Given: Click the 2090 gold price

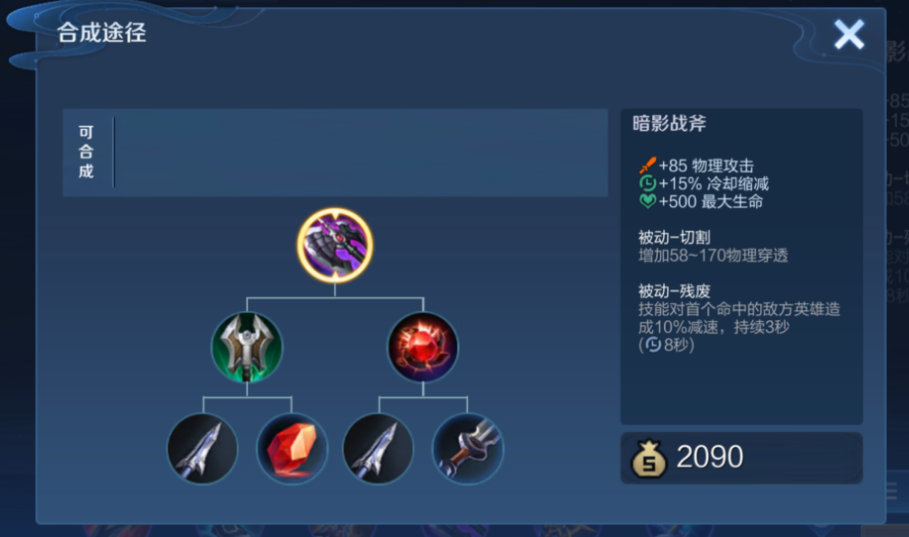Looking at the screenshot, I should 710,457.
